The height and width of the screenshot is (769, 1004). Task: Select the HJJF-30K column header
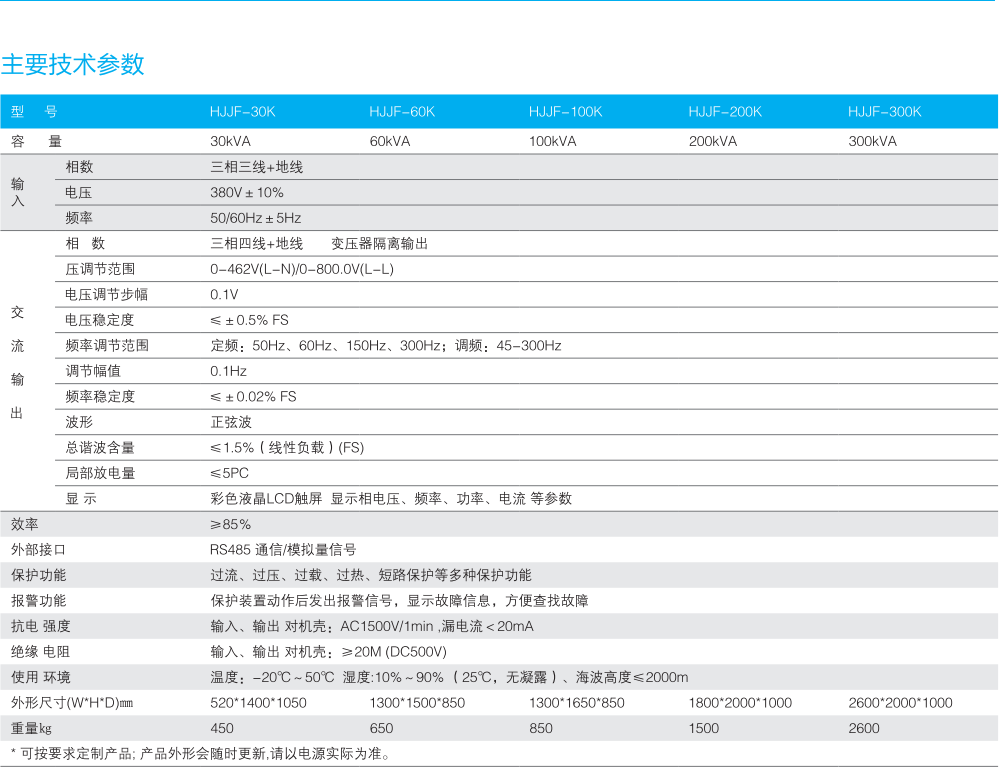point(242,112)
